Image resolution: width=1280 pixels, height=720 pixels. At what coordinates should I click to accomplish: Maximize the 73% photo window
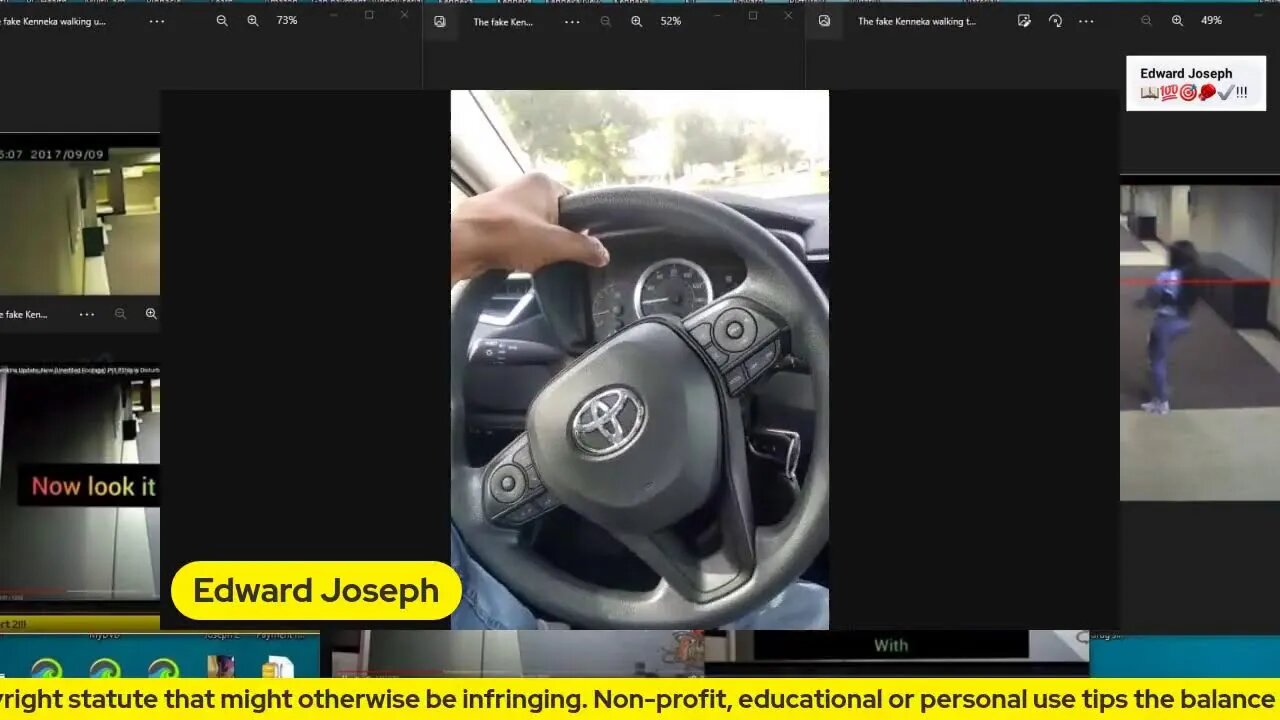369,15
